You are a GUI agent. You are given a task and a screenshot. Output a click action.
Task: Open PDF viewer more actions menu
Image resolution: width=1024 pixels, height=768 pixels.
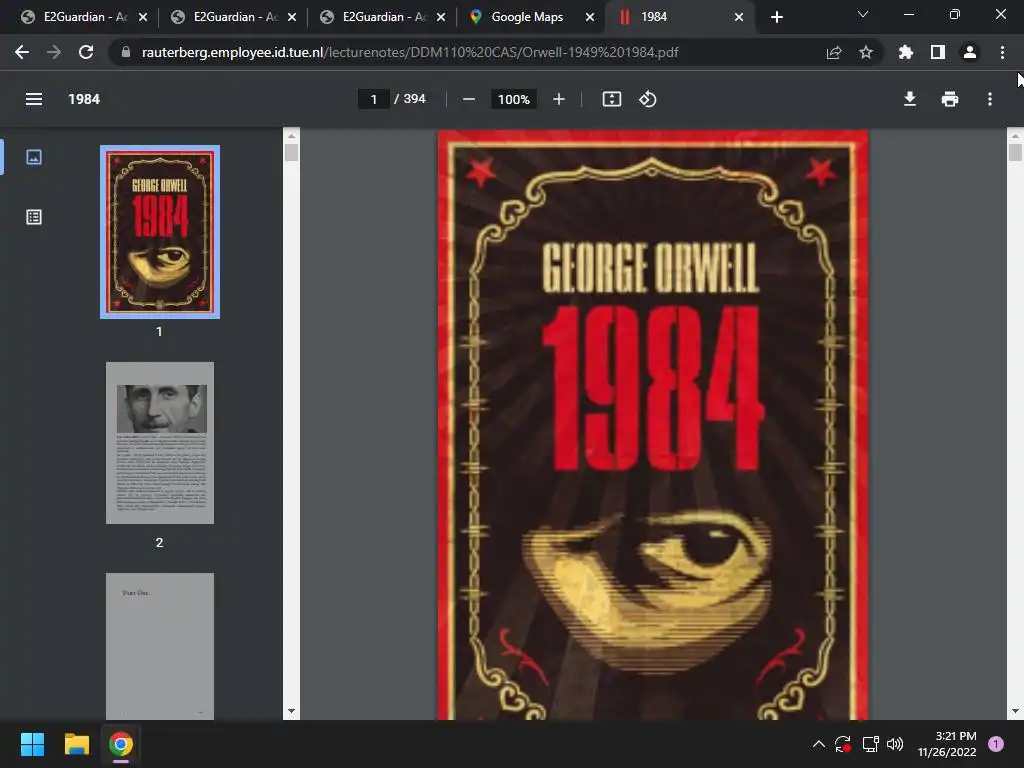click(x=990, y=99)
